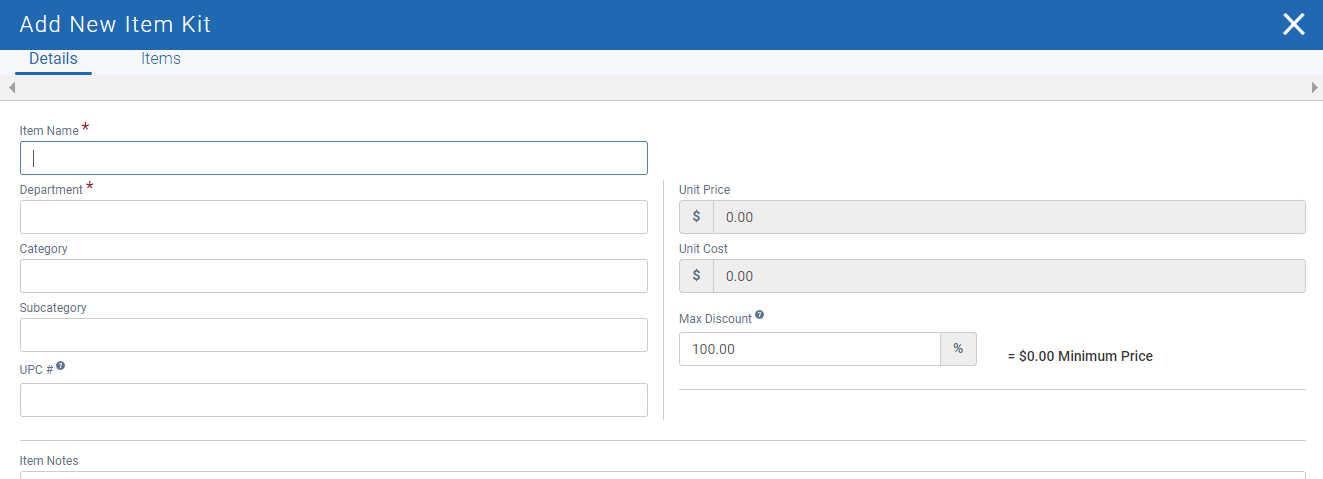Close the Add New Item Kit dialog
The image size is (1323, 479).
pos(1293,25)
